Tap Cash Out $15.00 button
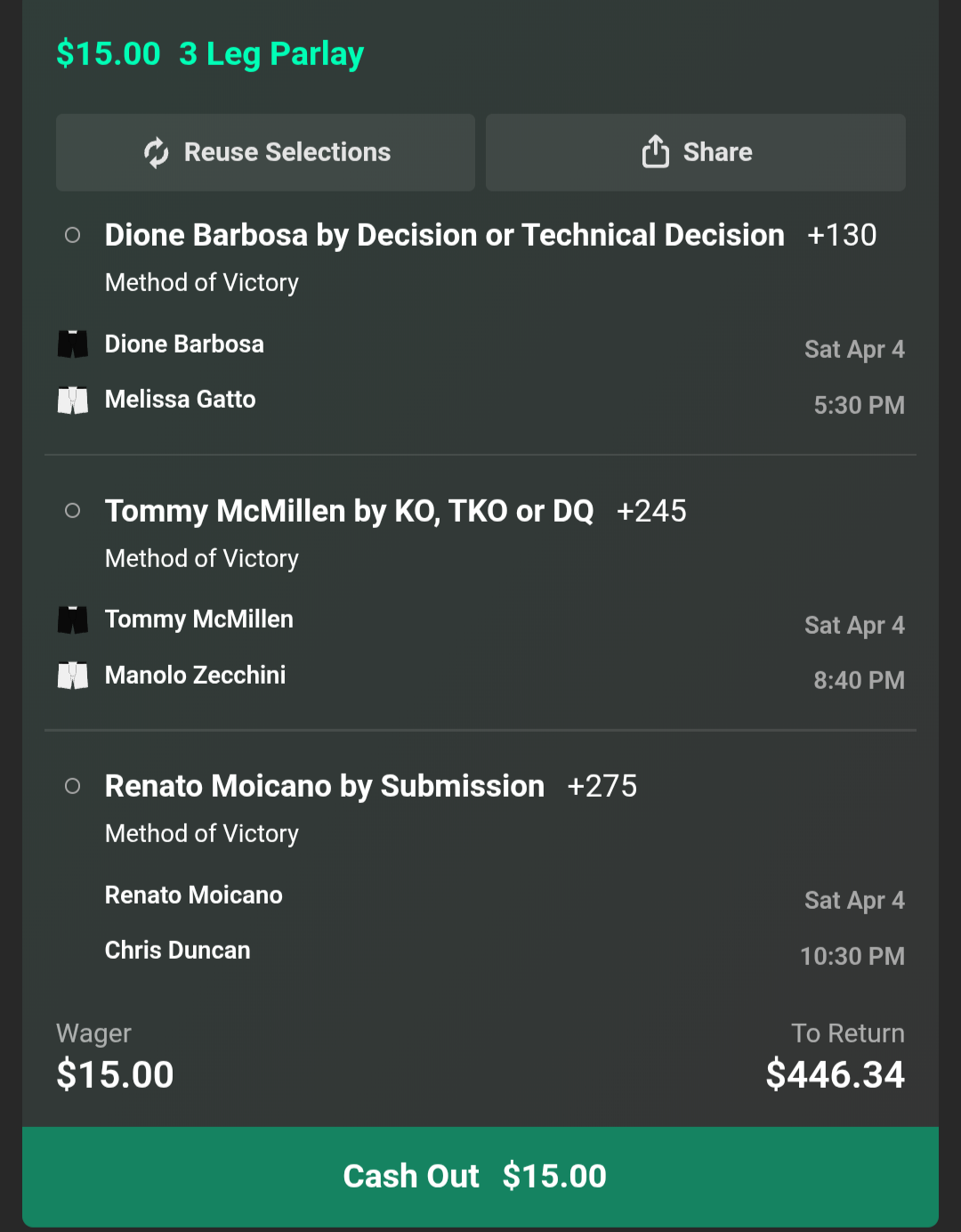Image resolution: width=961 pixels, height=1232 pixels. point(480,1176)
